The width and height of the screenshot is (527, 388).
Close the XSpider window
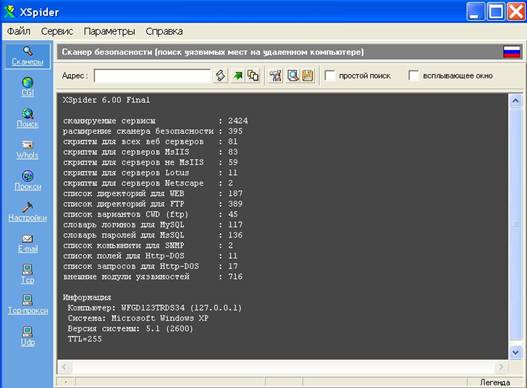(516, 12)
